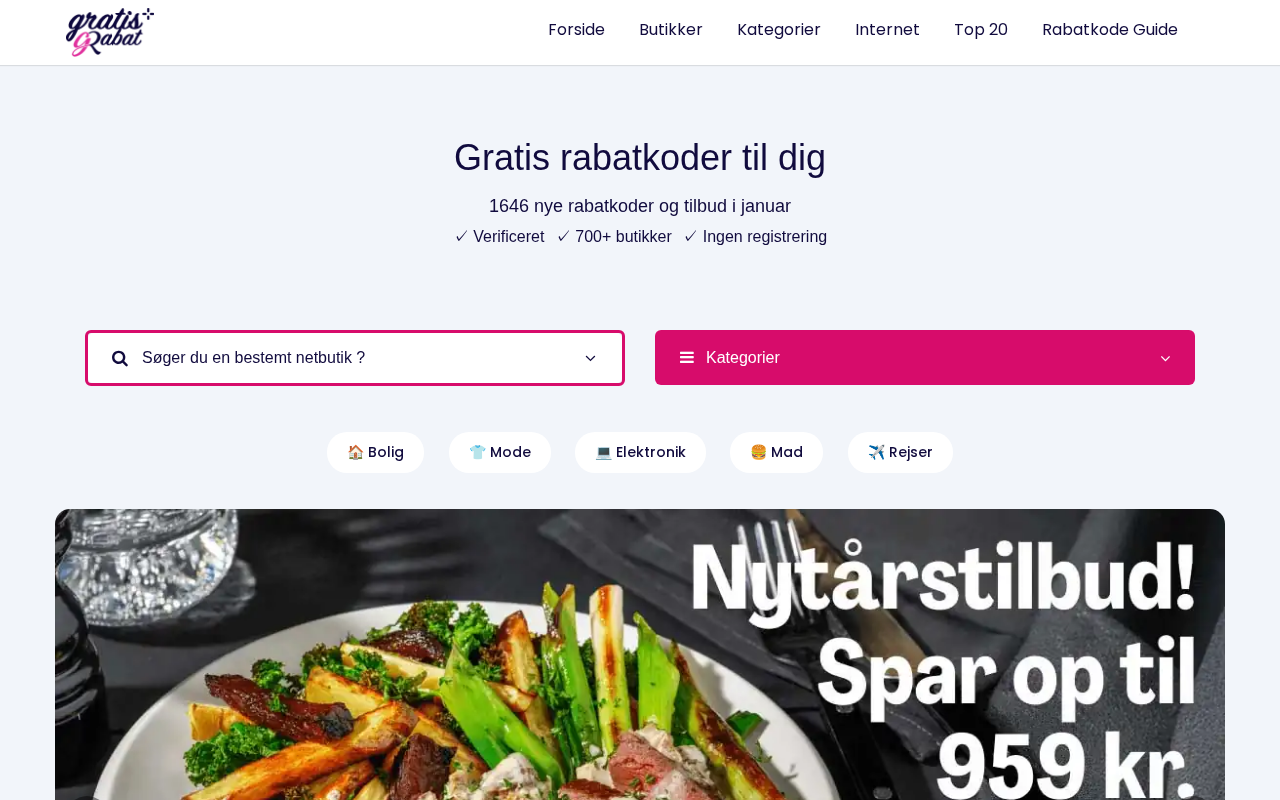Go to Forside in navigation
Viewport: 1280px width, 800px height.
click(x=576, y=30)
